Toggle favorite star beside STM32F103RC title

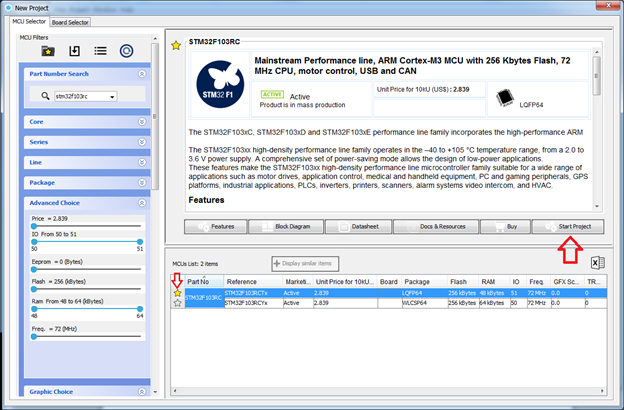[x=176, y=45]
